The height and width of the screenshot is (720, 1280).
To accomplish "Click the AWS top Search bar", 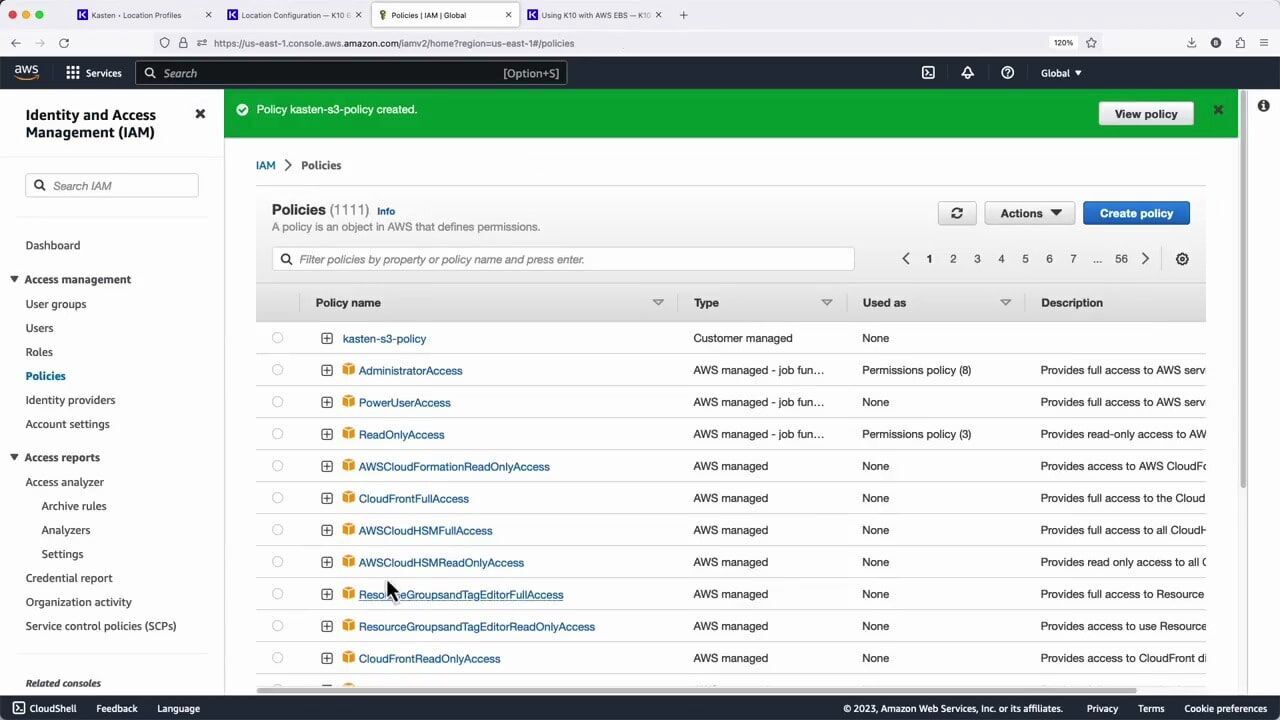I will click(x=351, y=73).
